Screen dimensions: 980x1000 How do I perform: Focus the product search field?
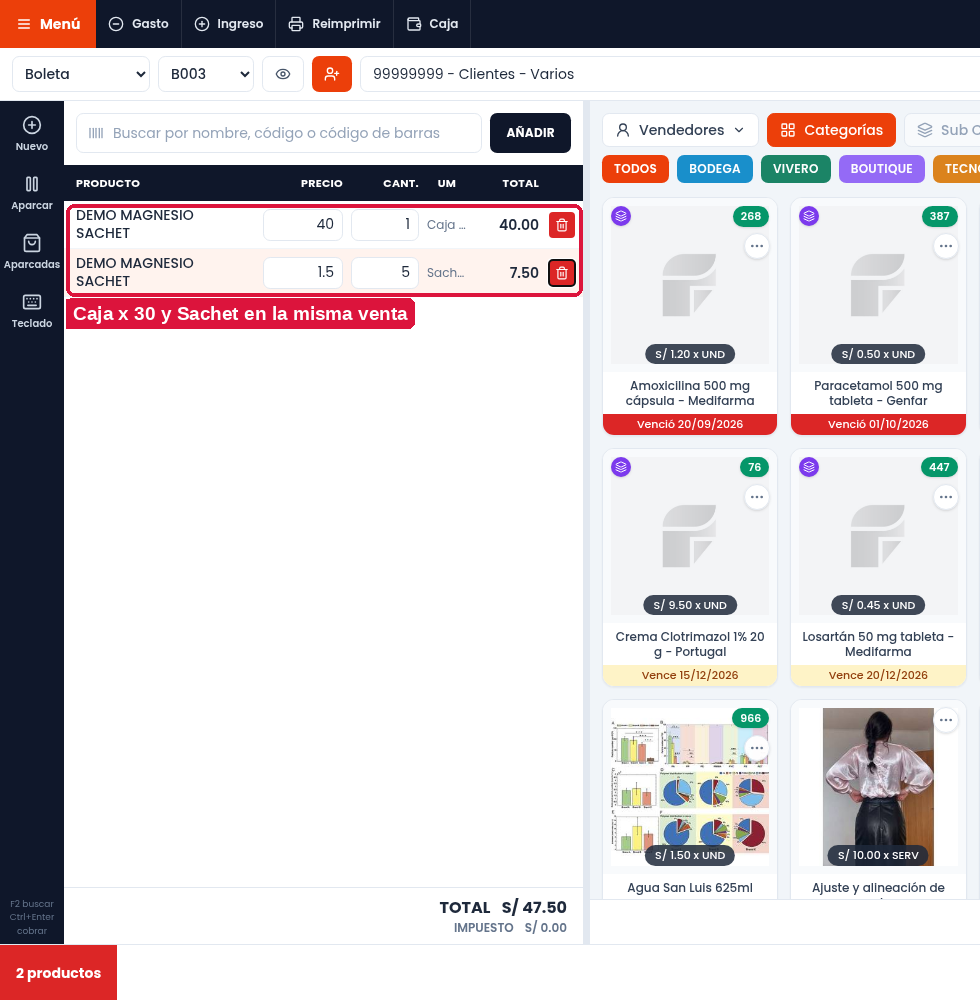(279, 133)
